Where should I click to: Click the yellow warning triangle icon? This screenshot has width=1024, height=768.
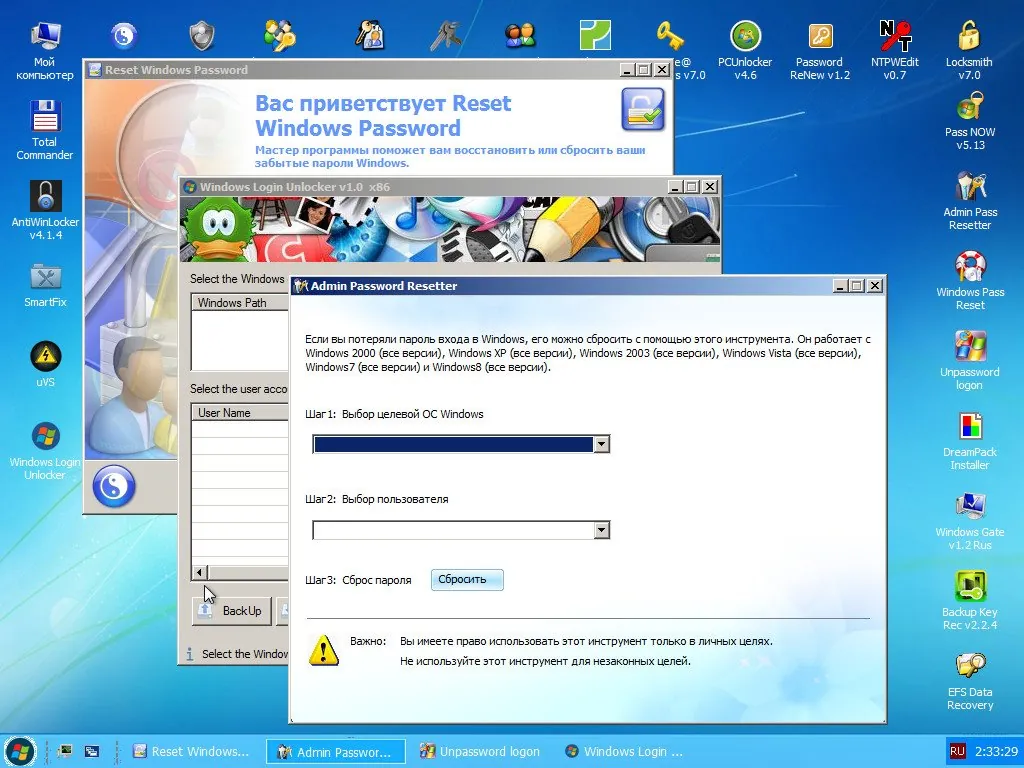pyautogui.click(x=323, y=650)
